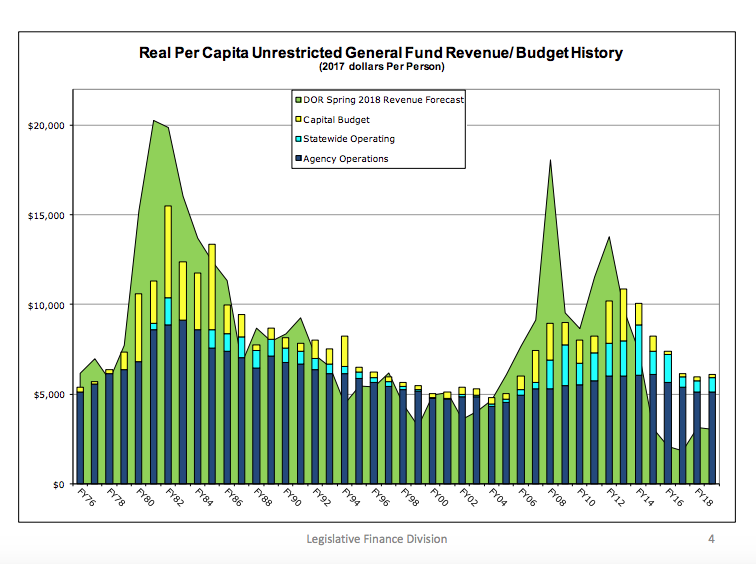Click the navy Agency Operations legend swatch
This screenshot has width=756, height=564.
(298, 158)
